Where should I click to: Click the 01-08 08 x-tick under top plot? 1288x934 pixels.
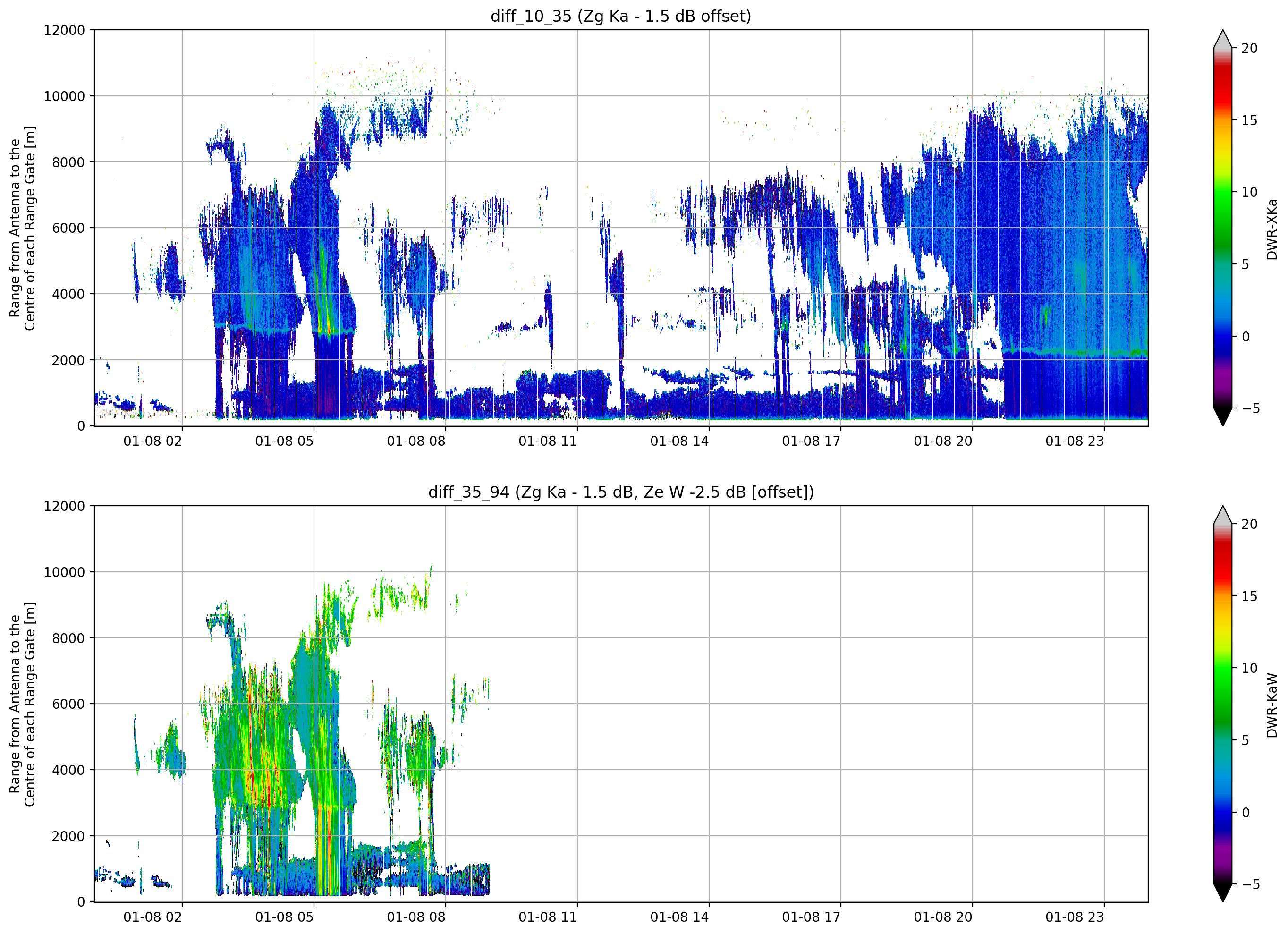coord(416,442)
